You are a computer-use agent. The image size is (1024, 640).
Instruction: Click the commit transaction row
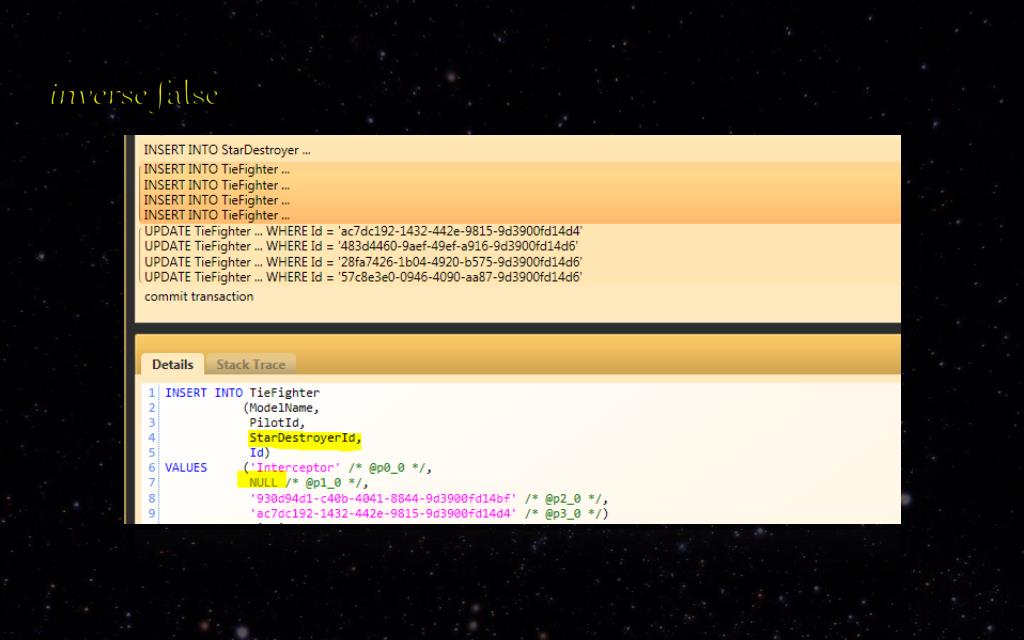click(517, 296)
